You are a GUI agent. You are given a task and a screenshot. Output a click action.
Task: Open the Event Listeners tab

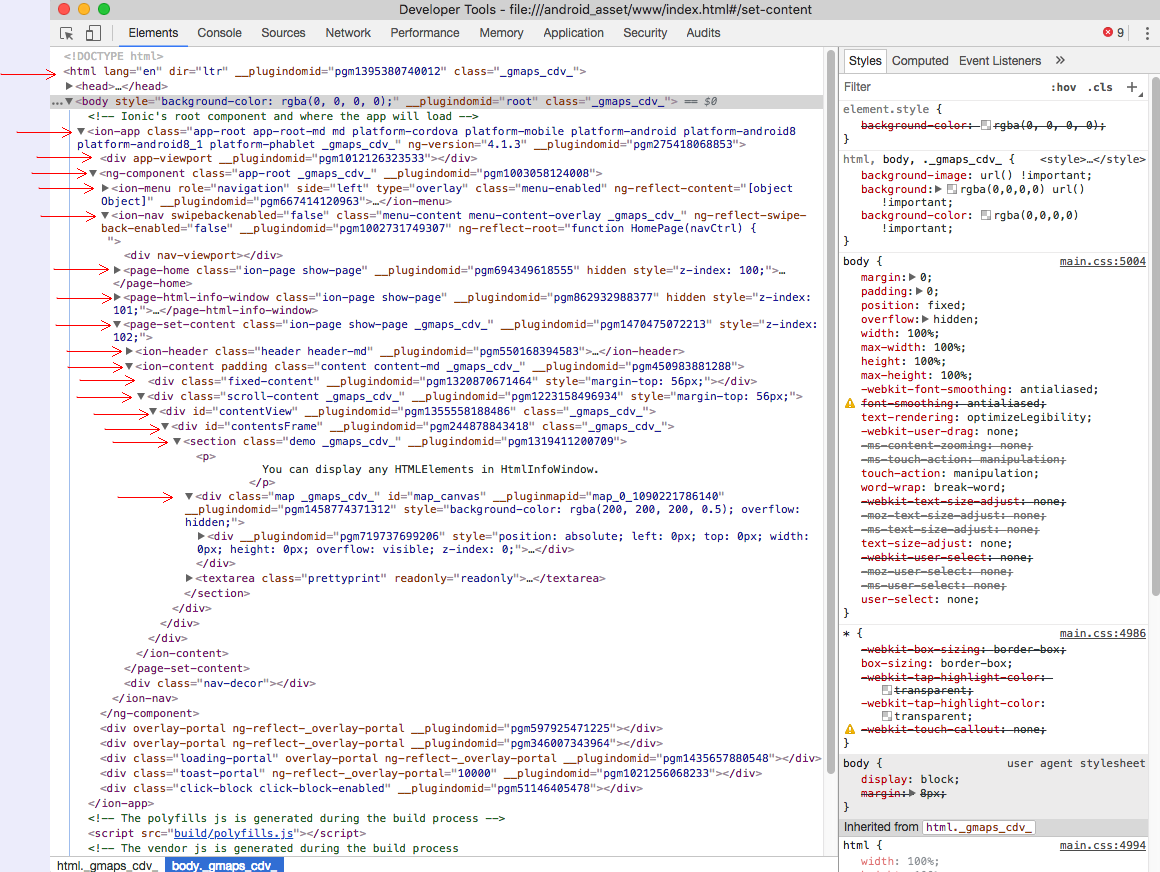pos(999,61)
